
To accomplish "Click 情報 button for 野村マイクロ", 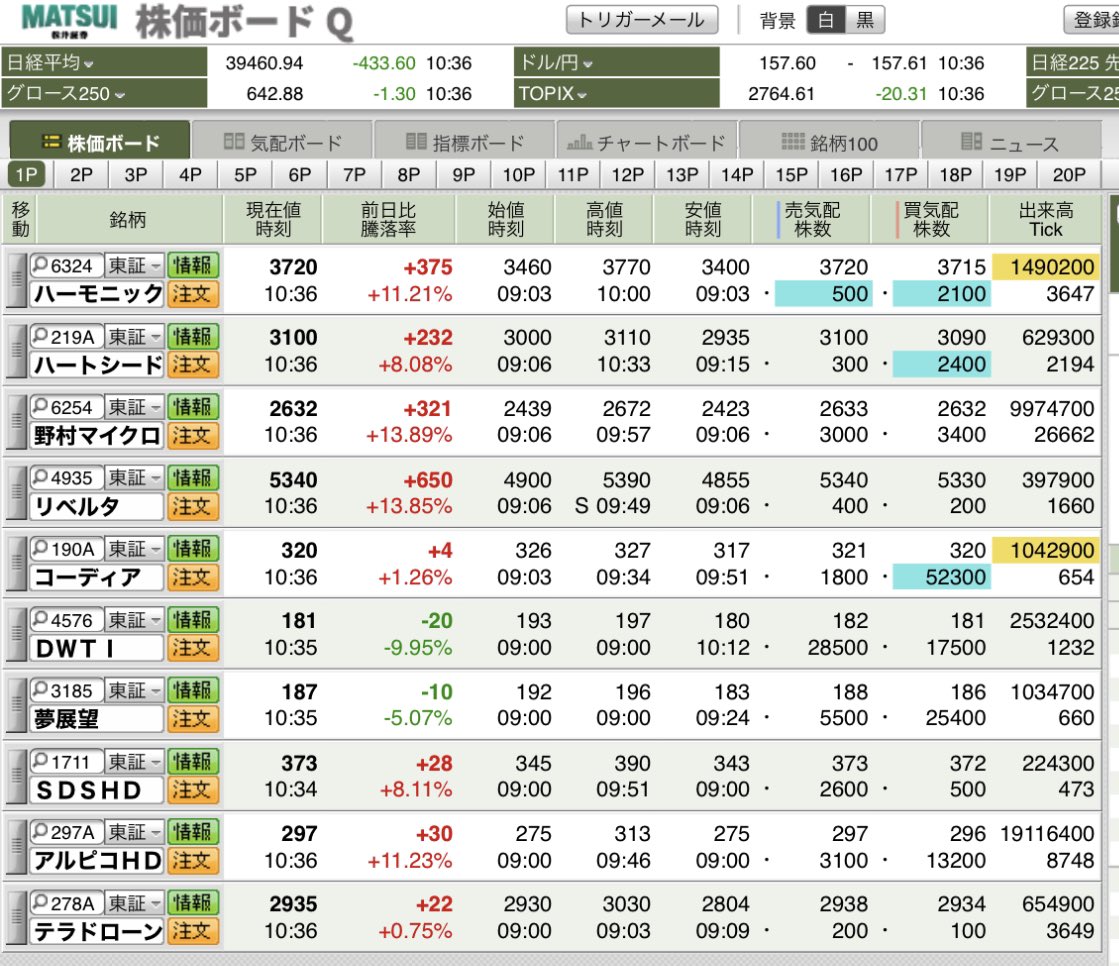I will point(193,407).
